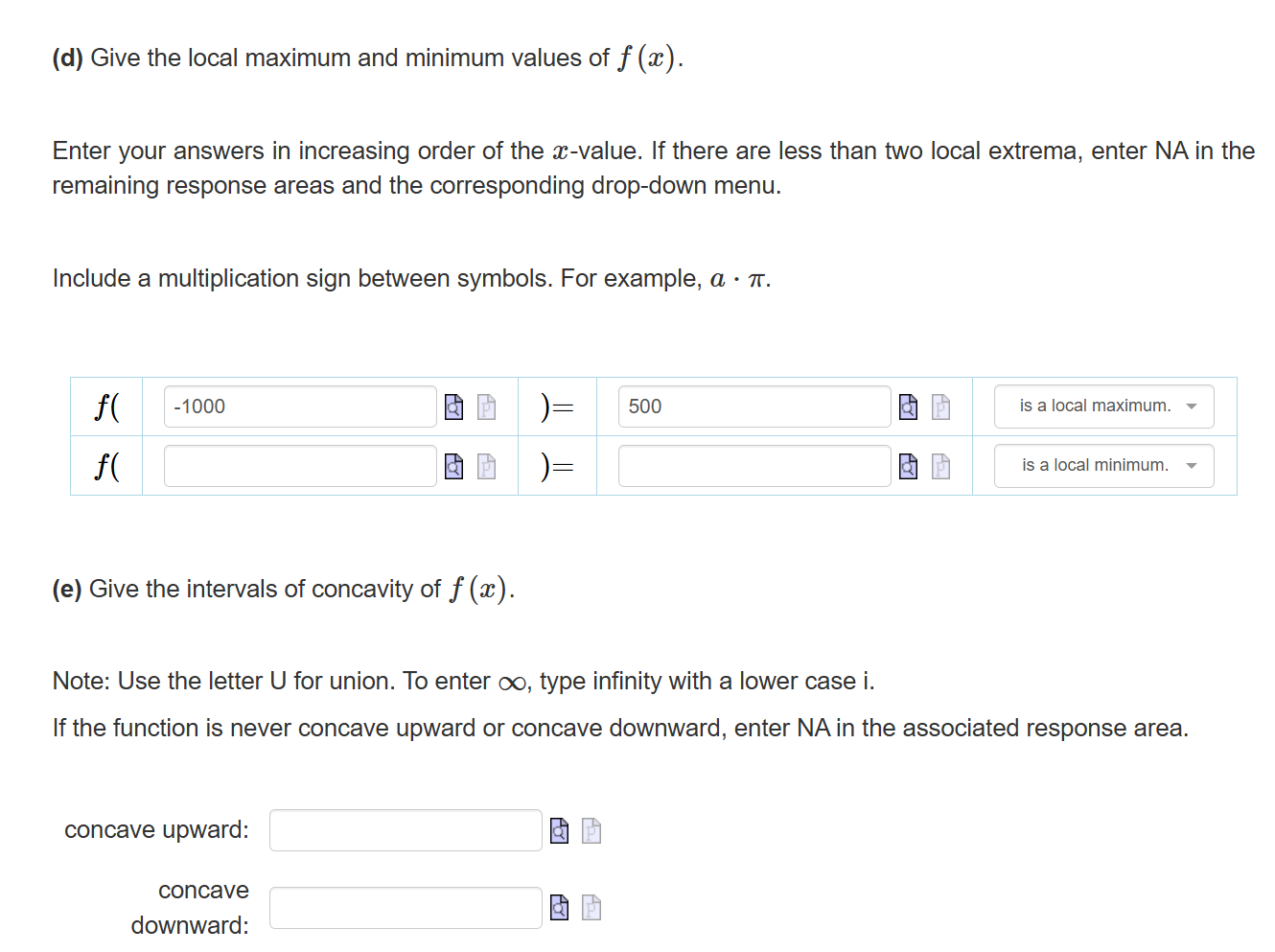Click the empty x-value field in the minimum row
This screenshot has height=952, width=1275.
point(299,466)
